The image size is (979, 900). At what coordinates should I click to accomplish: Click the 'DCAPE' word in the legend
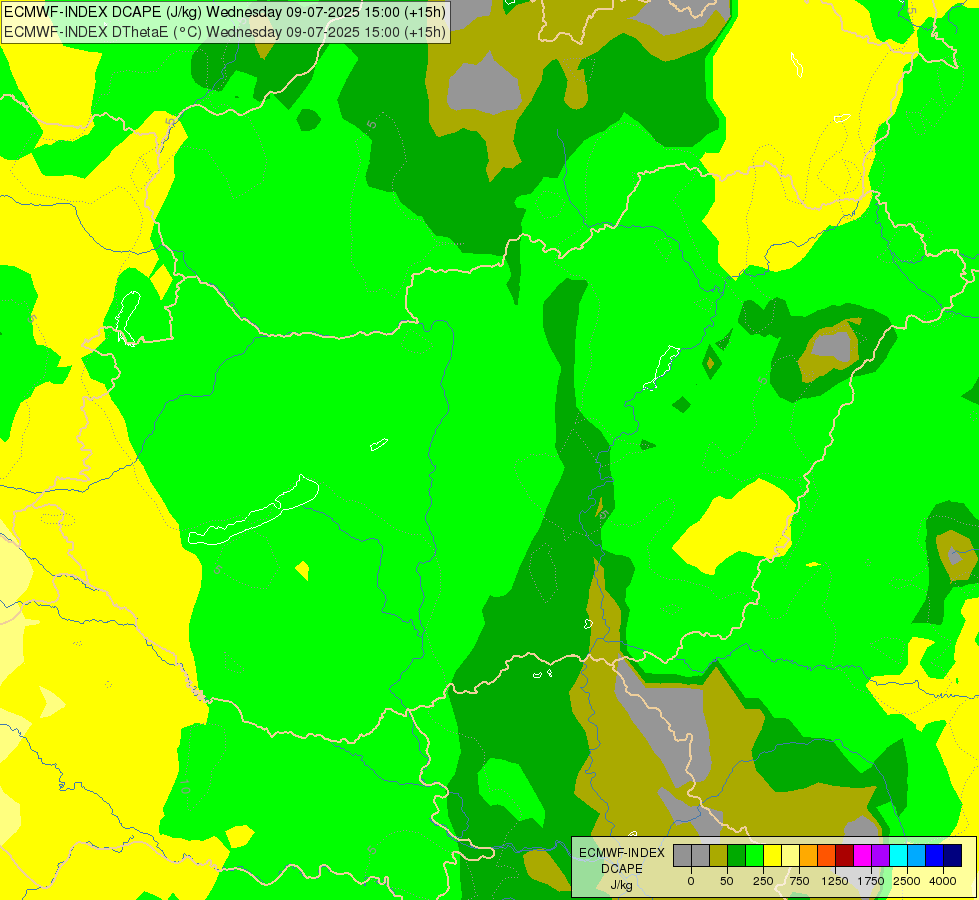click(x=622, y=869)
